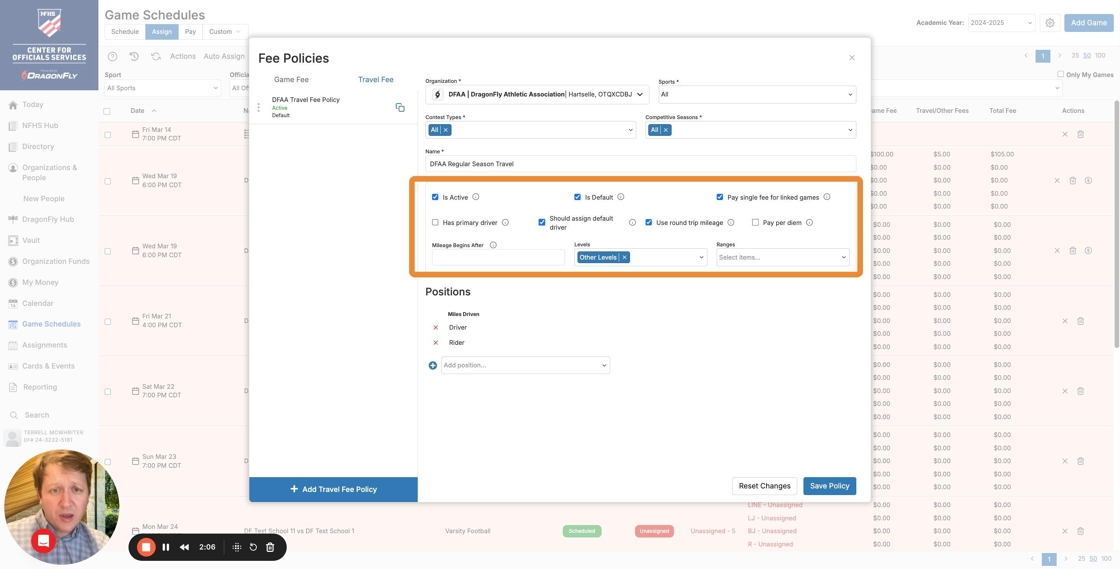Open the Add position dropdown
Image resolution: width=1120 pixels, height=569 pixels.
coord(525,366)
